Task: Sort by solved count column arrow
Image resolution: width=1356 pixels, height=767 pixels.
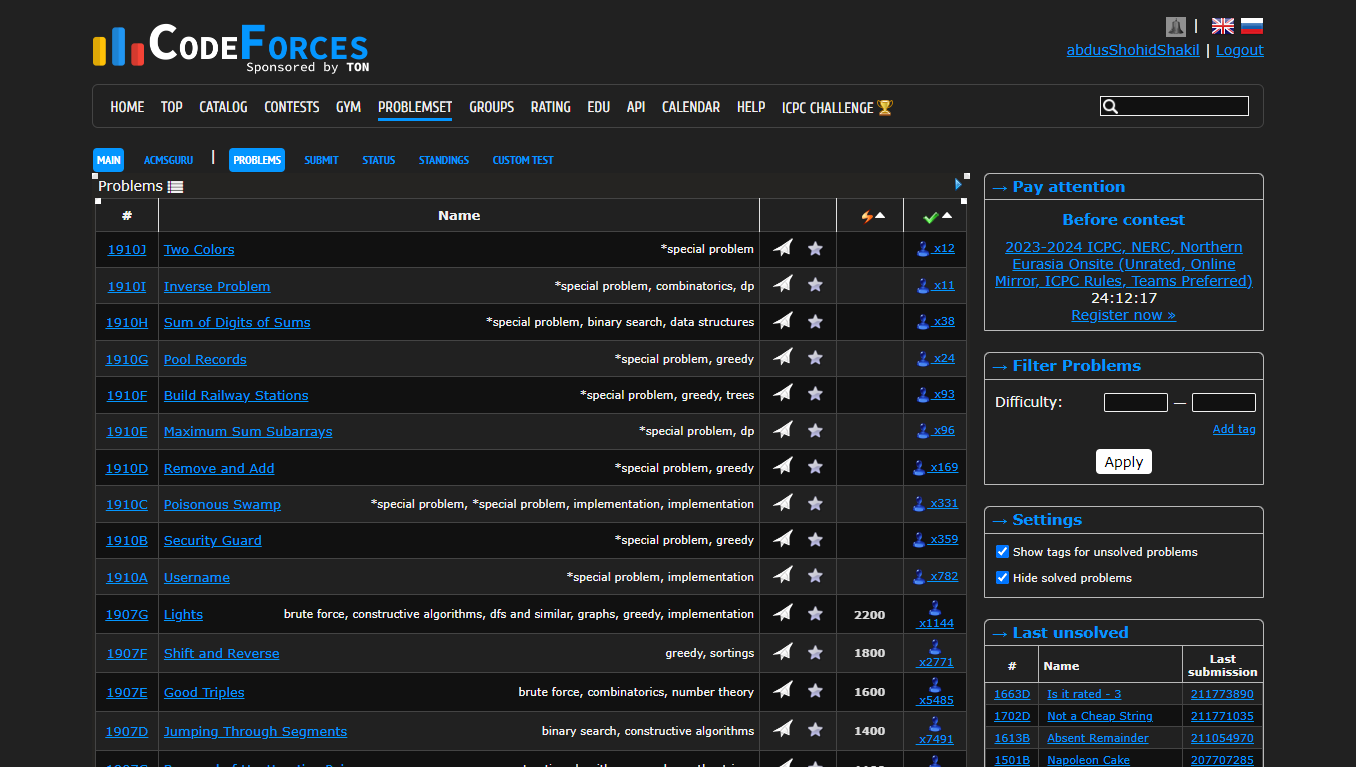Action: (947, 215)
